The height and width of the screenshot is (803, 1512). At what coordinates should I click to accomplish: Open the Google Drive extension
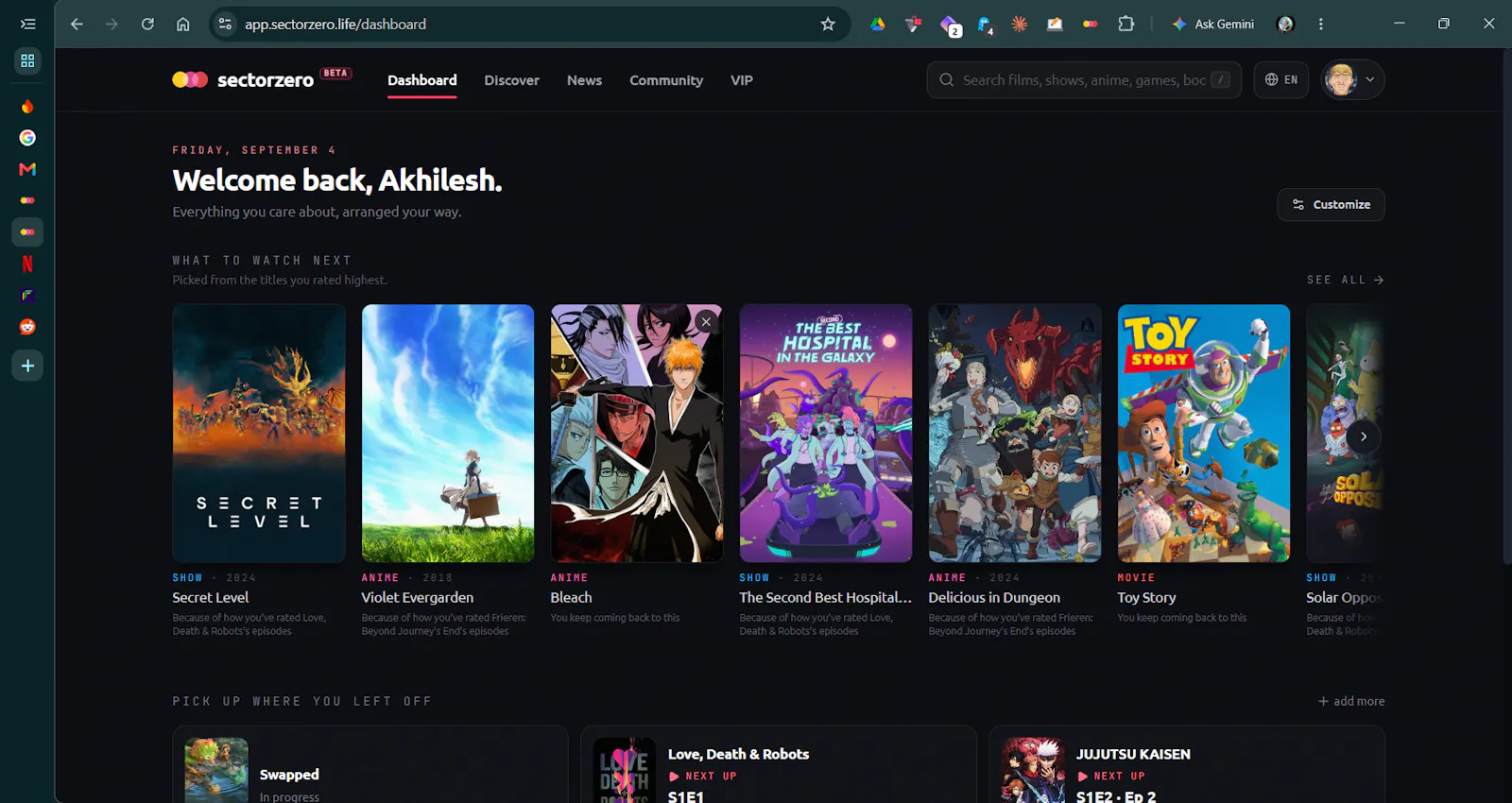pos(878,24)
